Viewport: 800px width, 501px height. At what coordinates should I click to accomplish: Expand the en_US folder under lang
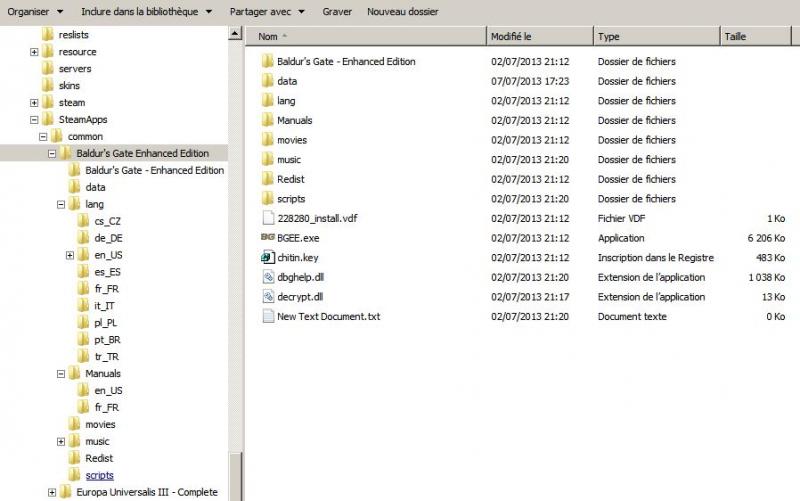(x=70, y=255)
